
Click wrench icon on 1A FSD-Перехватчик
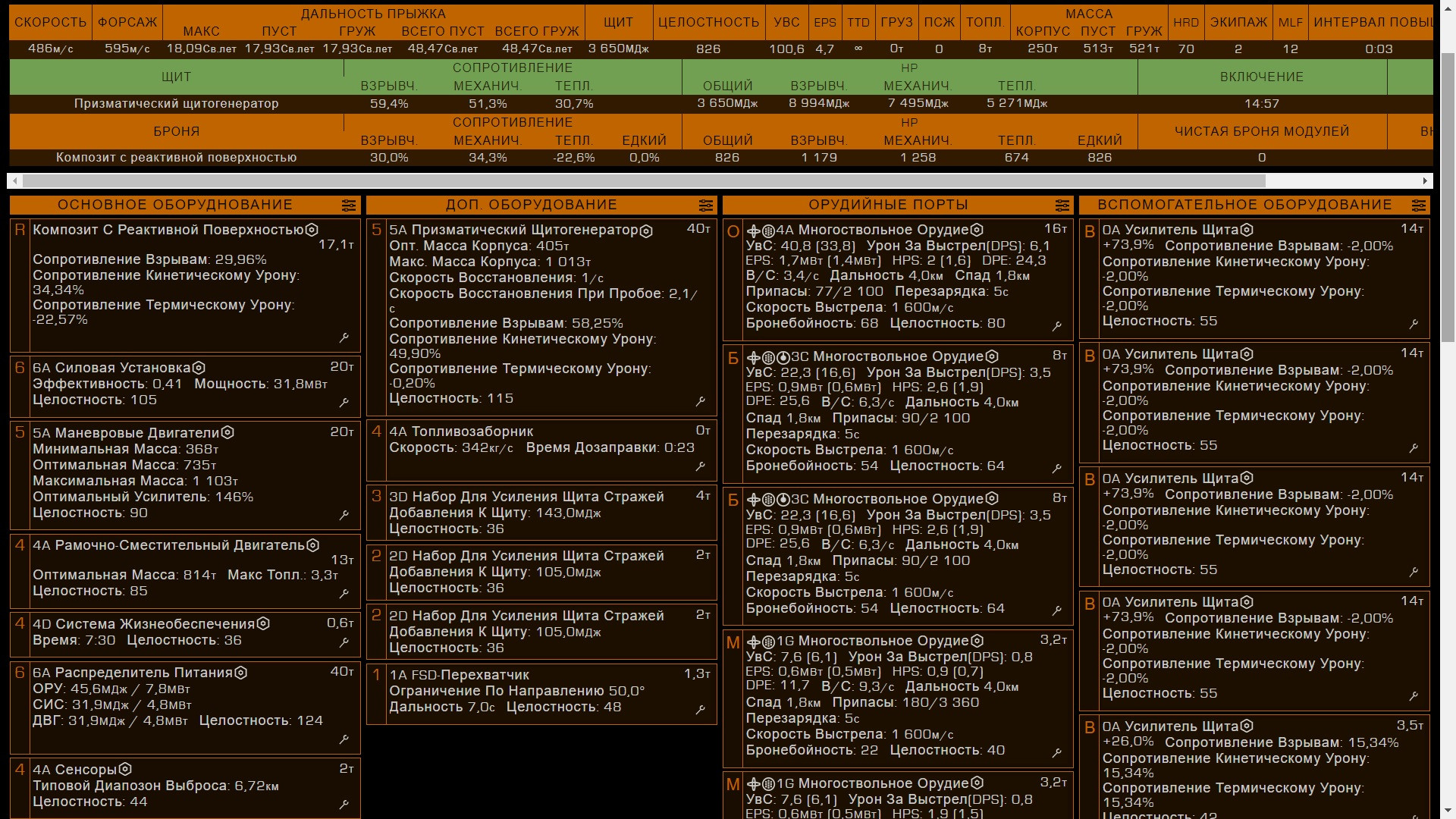[x=701, y=709]
